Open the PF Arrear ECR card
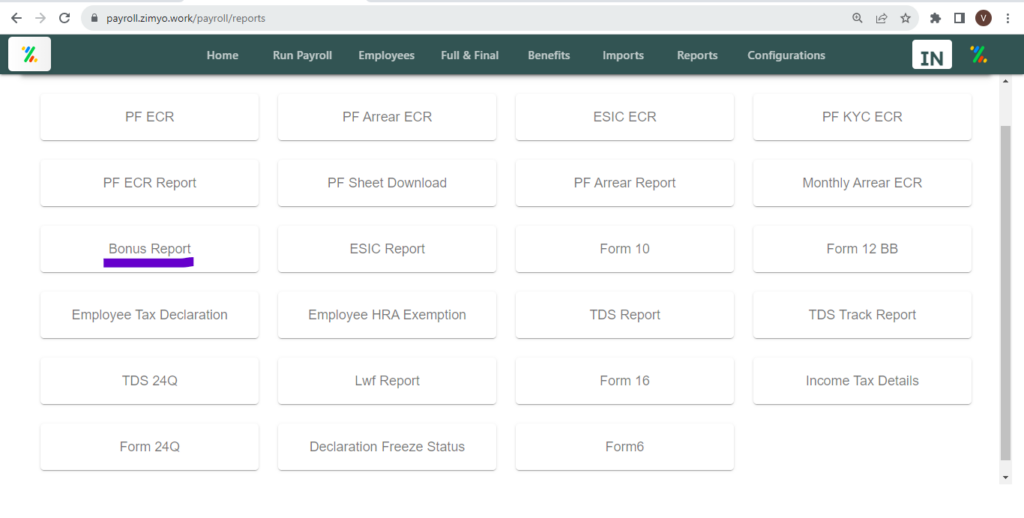Image resolution: width=1024 pixels, height=518 pixels. pyautogui.click(x=387, y=117)
